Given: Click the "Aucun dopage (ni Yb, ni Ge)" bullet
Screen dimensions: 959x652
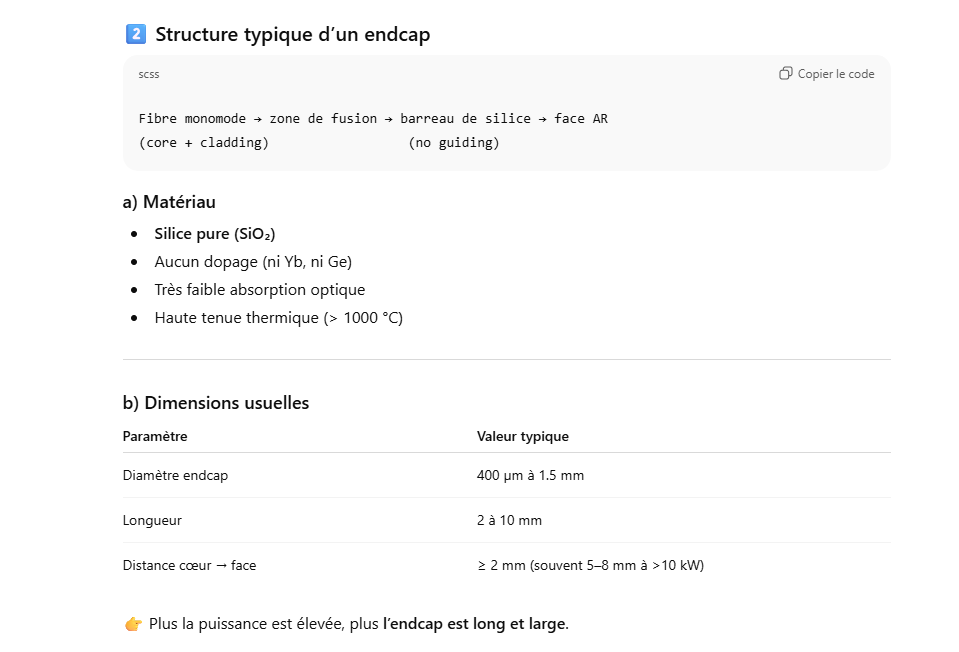Looking at the screenshot, I should tap(253, 262).
